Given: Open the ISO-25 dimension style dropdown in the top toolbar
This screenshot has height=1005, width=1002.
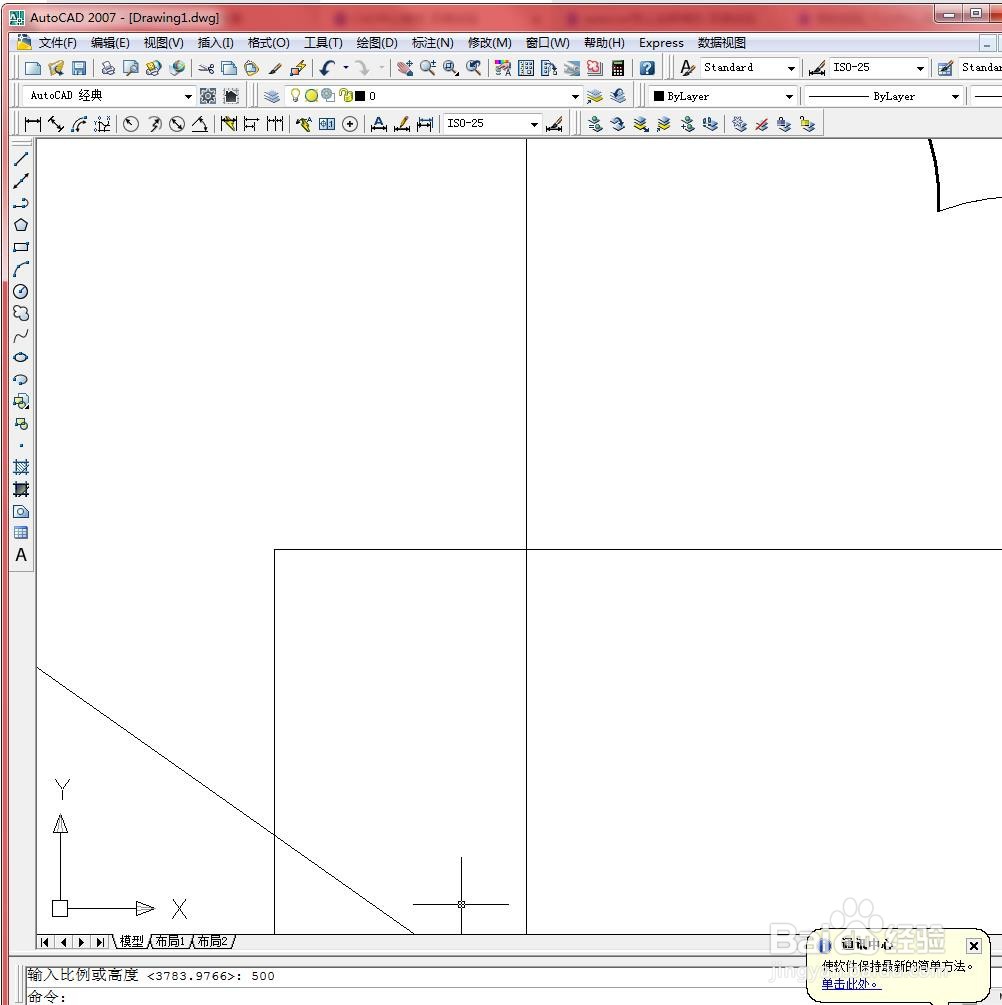Looking at the screenshot, I should click(920, 68).
